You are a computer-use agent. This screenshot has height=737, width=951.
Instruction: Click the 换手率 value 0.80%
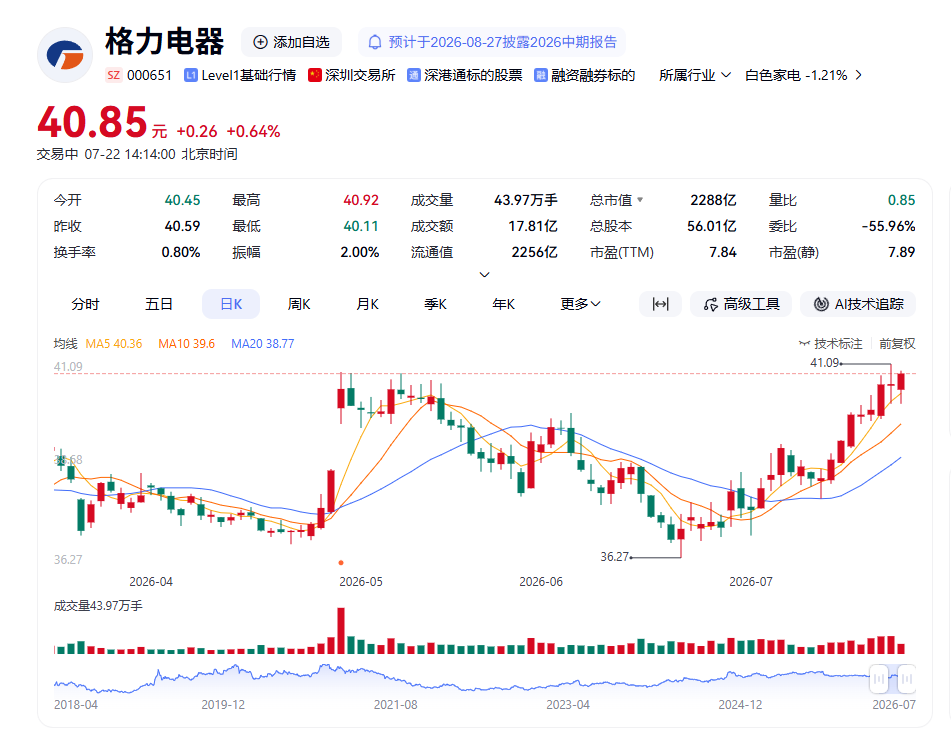[x=181, y=252]
